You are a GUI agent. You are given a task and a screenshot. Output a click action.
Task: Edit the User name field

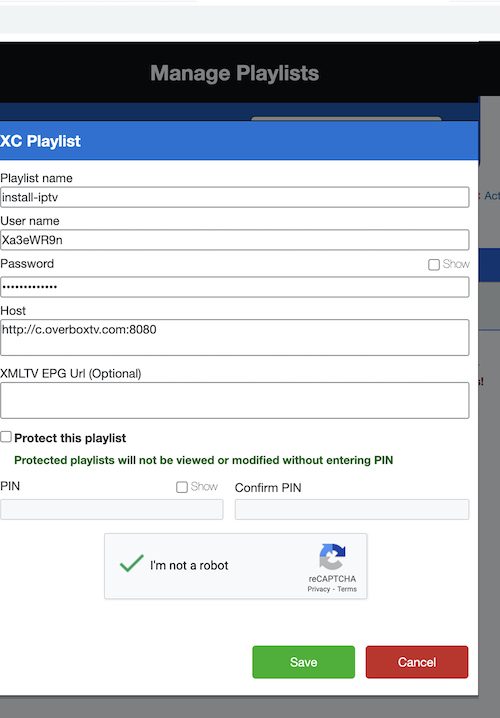click(x=234, y=240)
